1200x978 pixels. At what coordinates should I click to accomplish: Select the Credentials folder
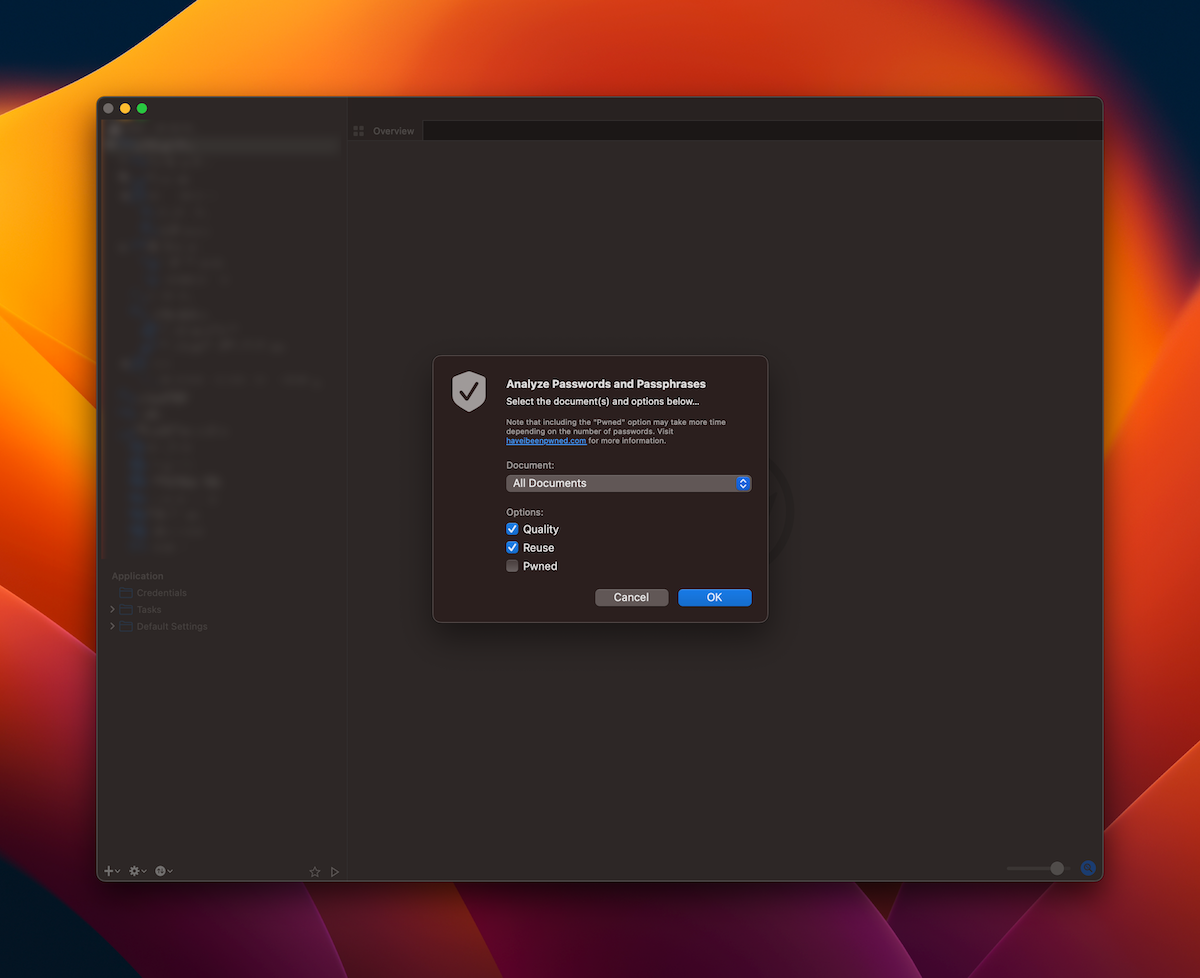(161, 593)
